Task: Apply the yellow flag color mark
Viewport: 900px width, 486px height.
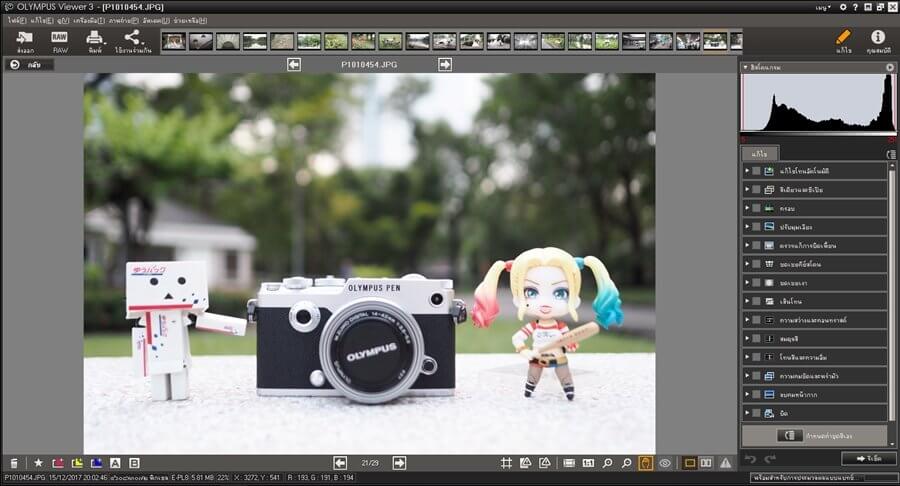Action: click(x=77, y=462)
